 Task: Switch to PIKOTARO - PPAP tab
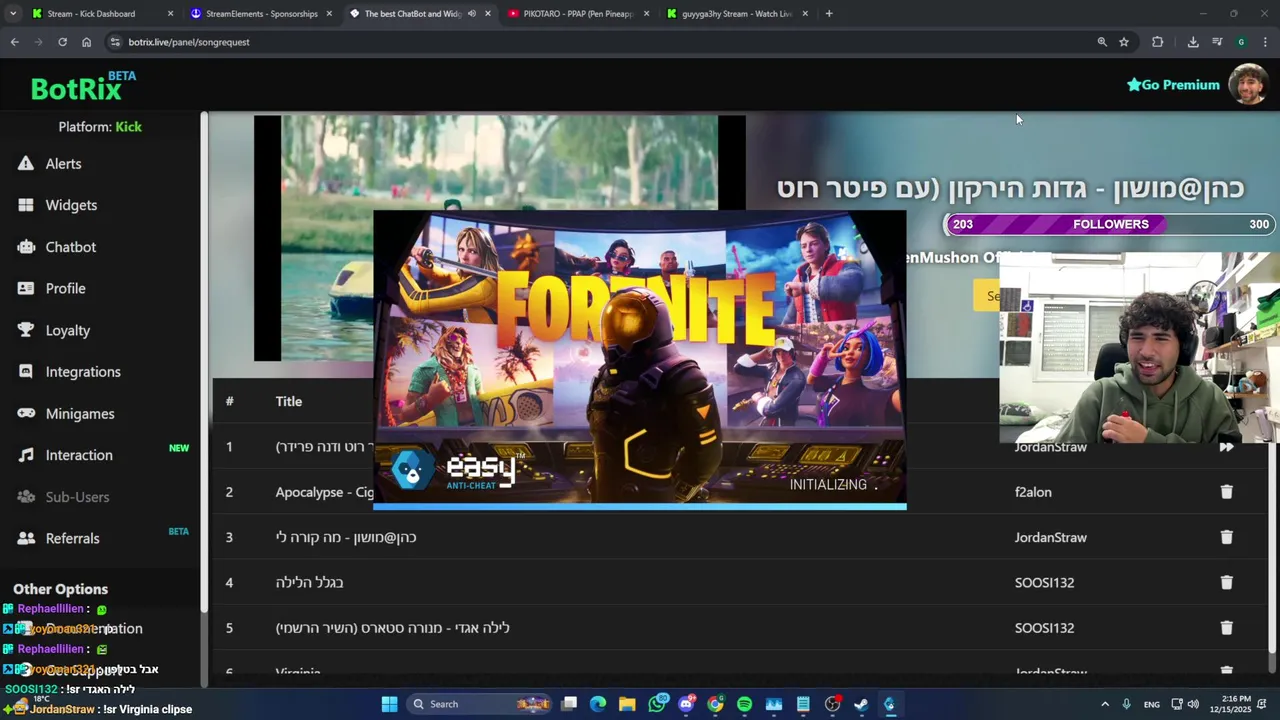tap(578, 14)
